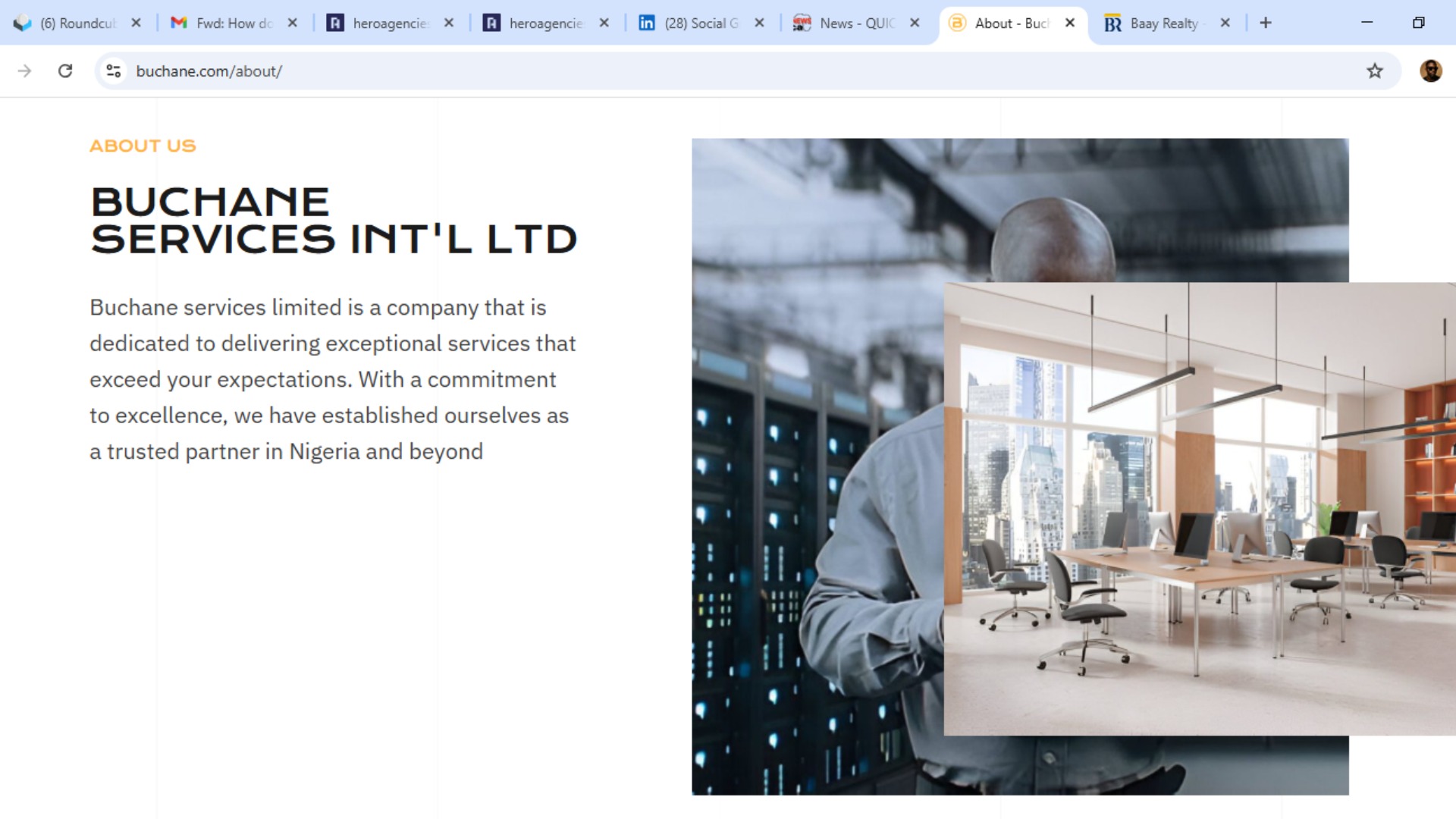The height and width of the screenshot is (819, 1456).
Task: Reload the current page
Action: (65, 71)
